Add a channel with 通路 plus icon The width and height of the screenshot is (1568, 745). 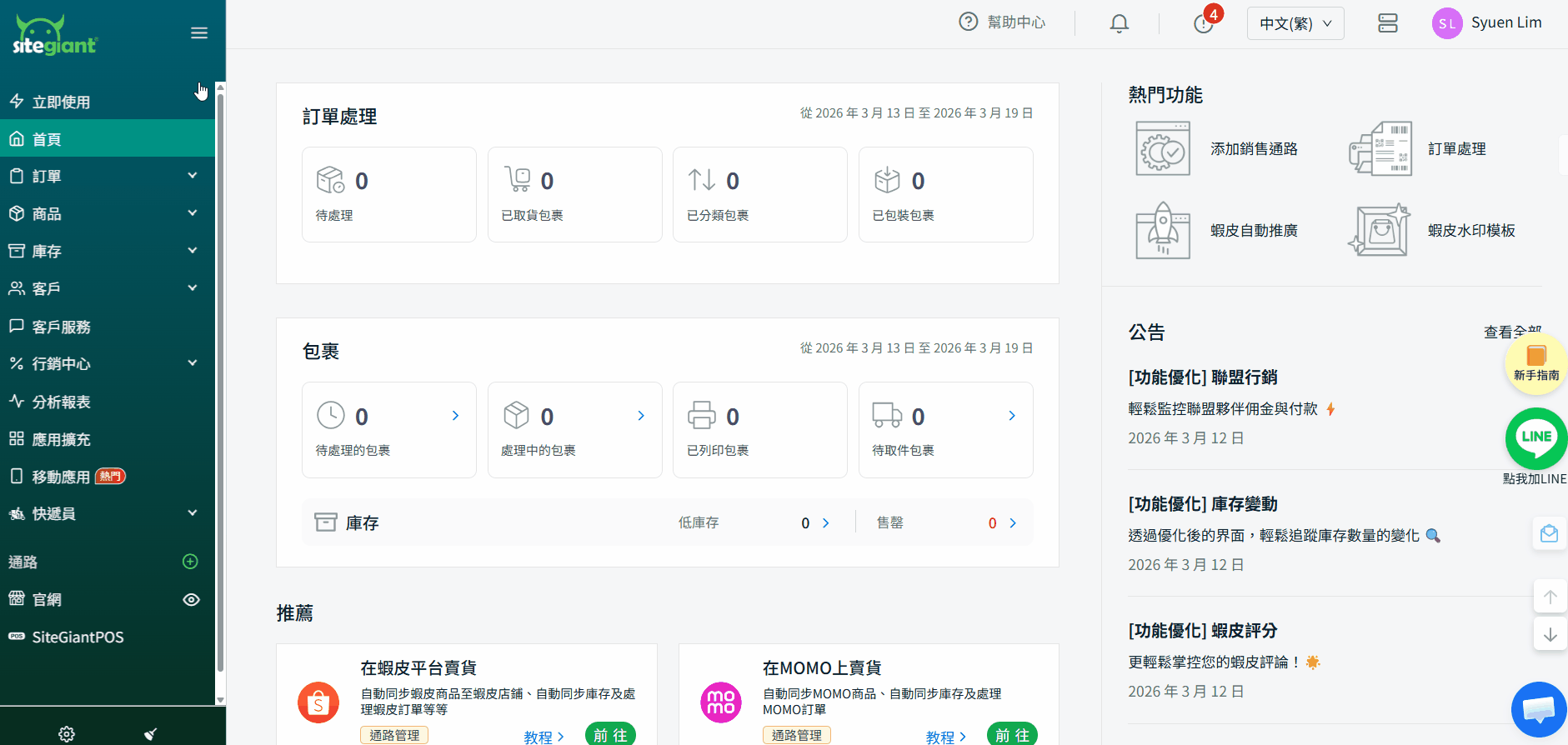pyautogui.click(x=190, y=562)
